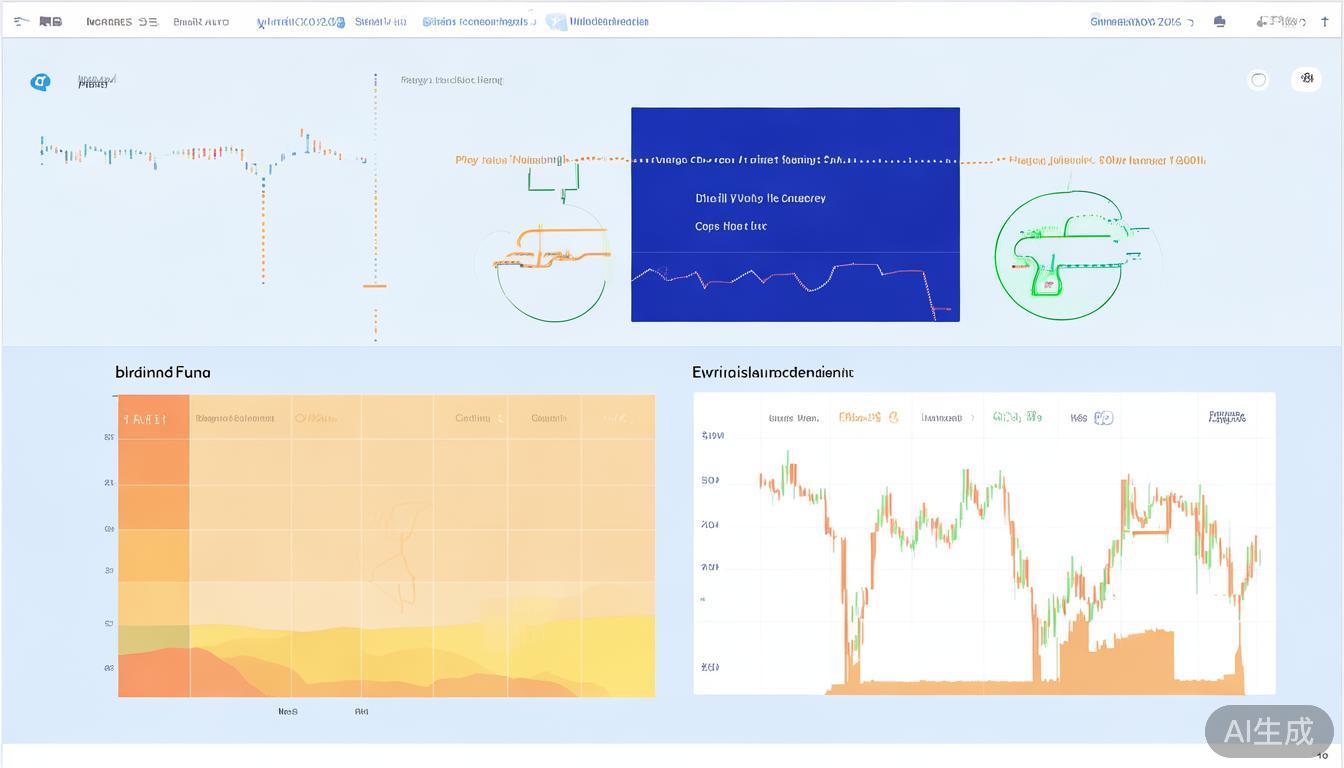Expand the third legend item with chevron in candlestick chart
The image size is (1344, 768).
pyautogui.click(x=946, y=418)
